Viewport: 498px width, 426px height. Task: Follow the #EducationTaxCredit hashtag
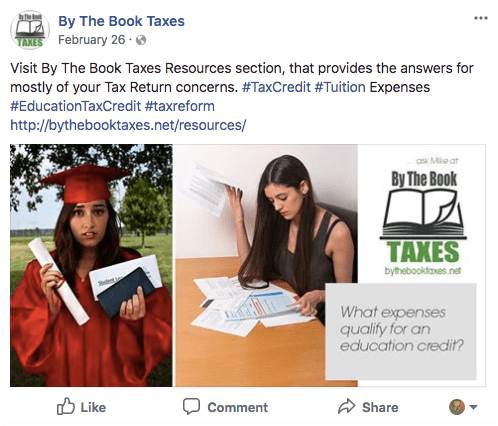76,106
